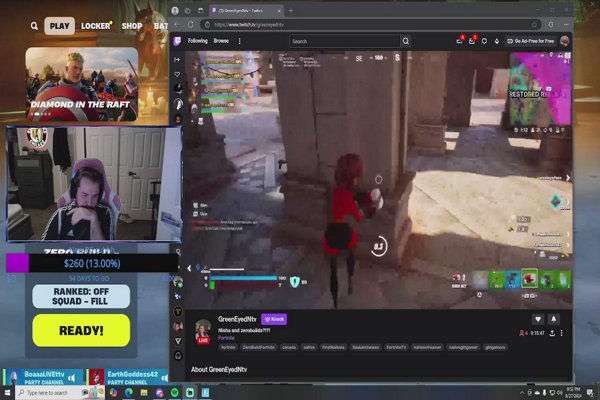Change Ranked Off Squad Fill mode
This screenshot has width=600, height=400.
click(81, 296)
